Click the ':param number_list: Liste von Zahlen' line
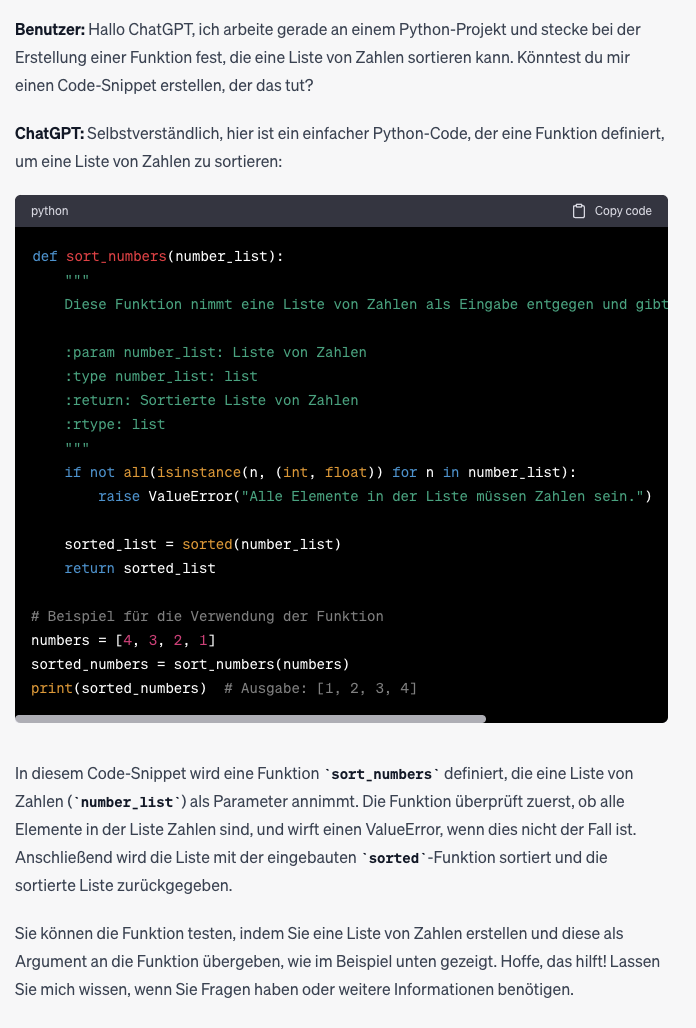The image size is (696, 1028). (x=216, y=353)
